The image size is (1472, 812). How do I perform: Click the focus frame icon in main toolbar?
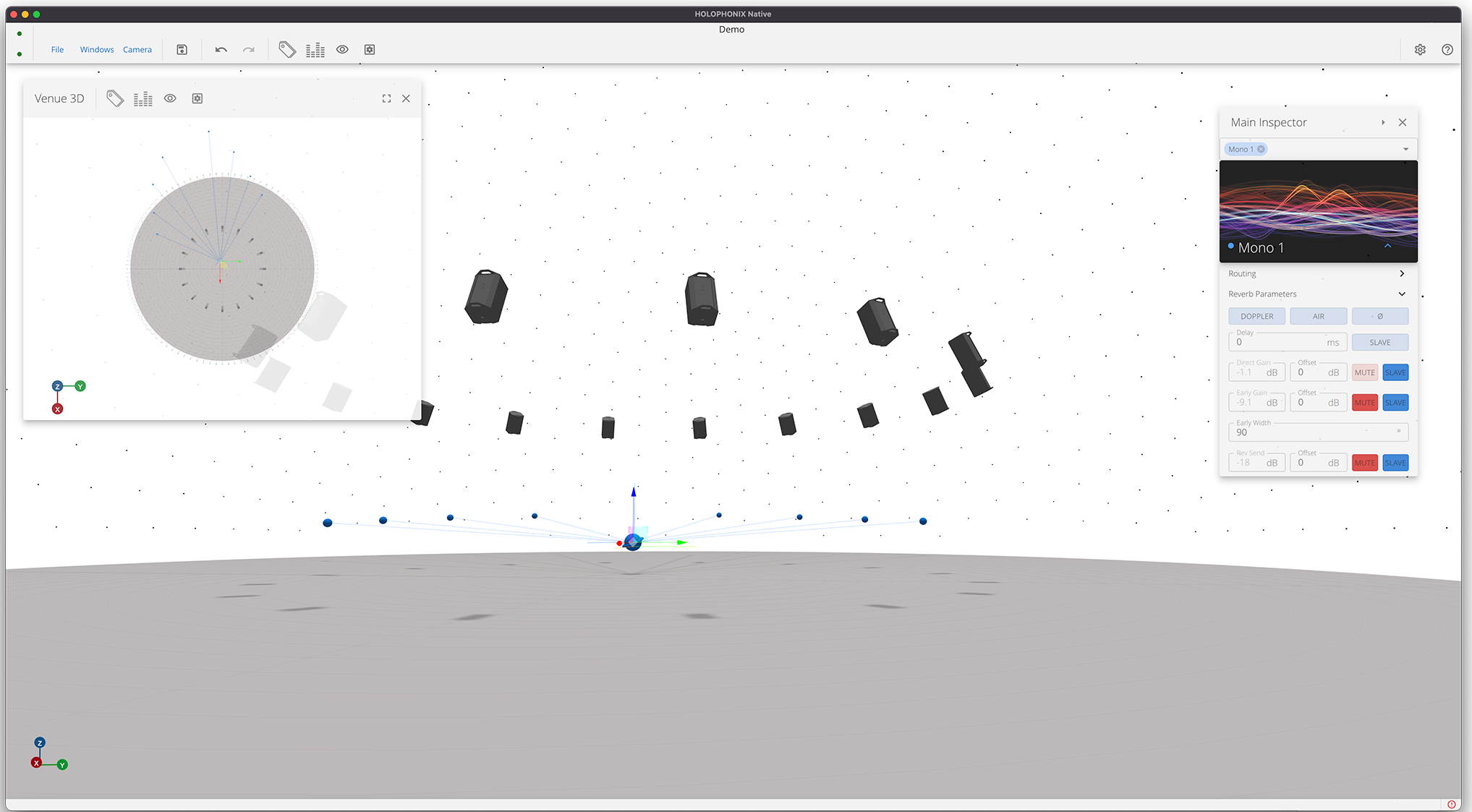(x=370, y=49)
